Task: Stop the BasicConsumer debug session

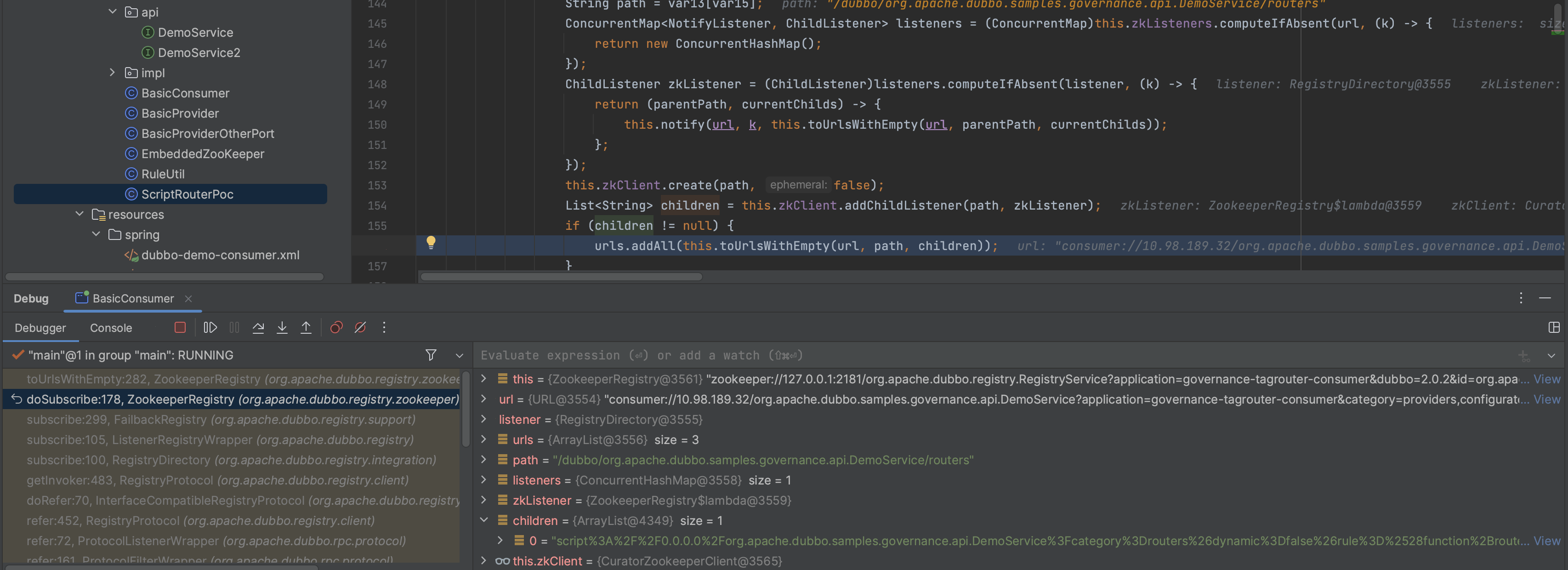Action: [180, 328]
